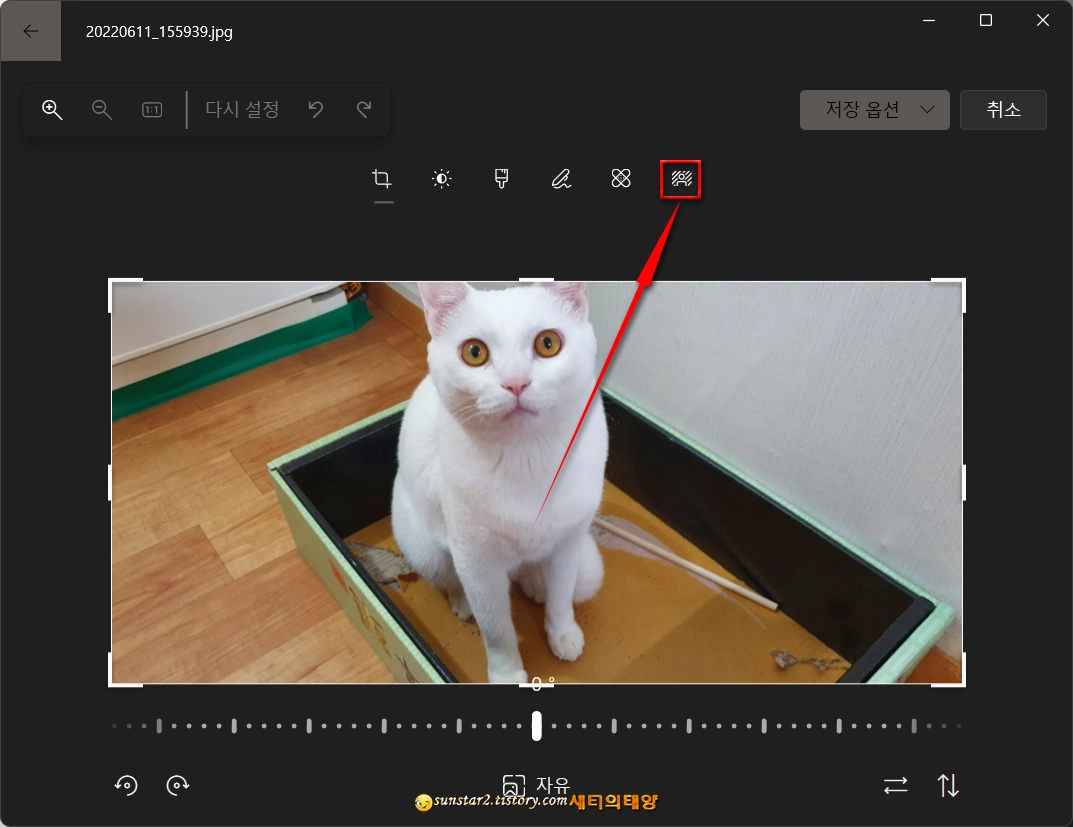Select the Crop tool
This screenshot has height=827, width=1073.
(x=381, y=178)
